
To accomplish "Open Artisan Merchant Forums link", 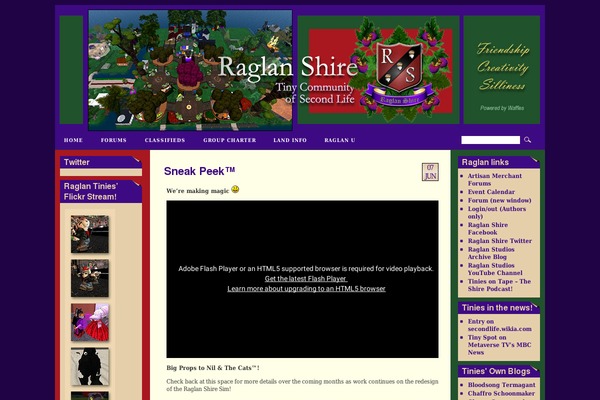I will tap(494, 180).
